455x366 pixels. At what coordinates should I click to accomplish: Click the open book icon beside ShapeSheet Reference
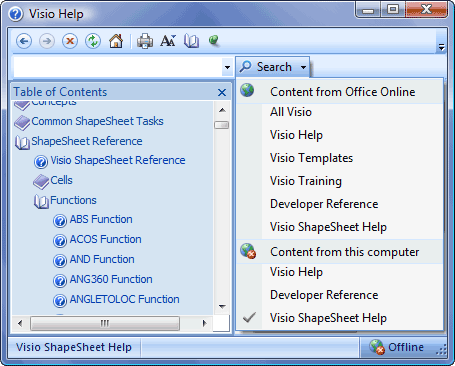(x=22, y=142)
